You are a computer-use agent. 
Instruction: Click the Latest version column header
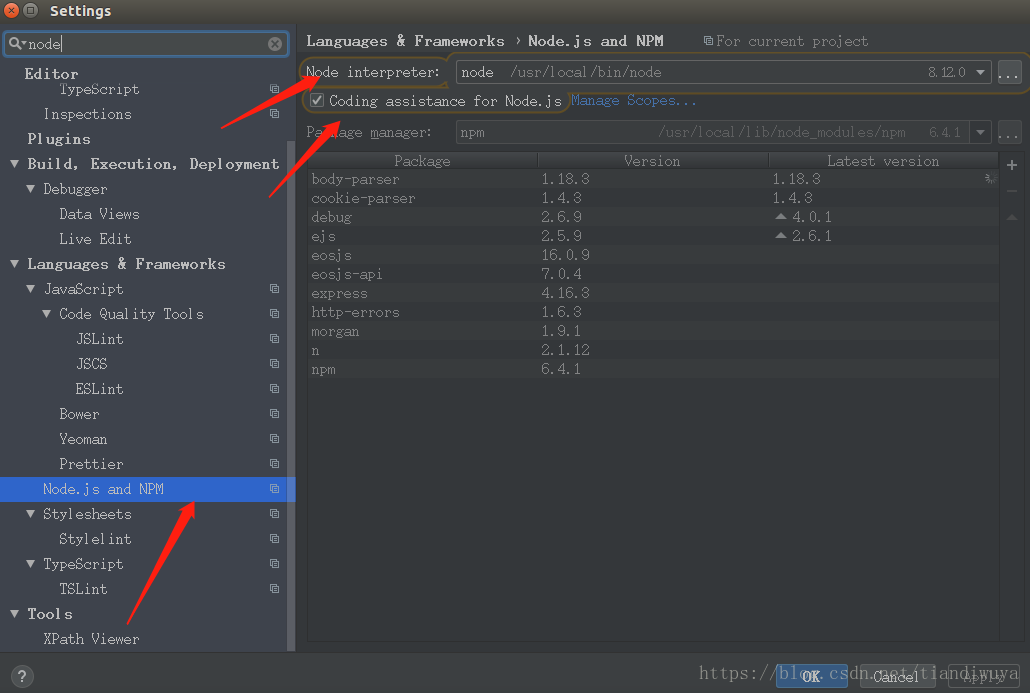(883, 161)
